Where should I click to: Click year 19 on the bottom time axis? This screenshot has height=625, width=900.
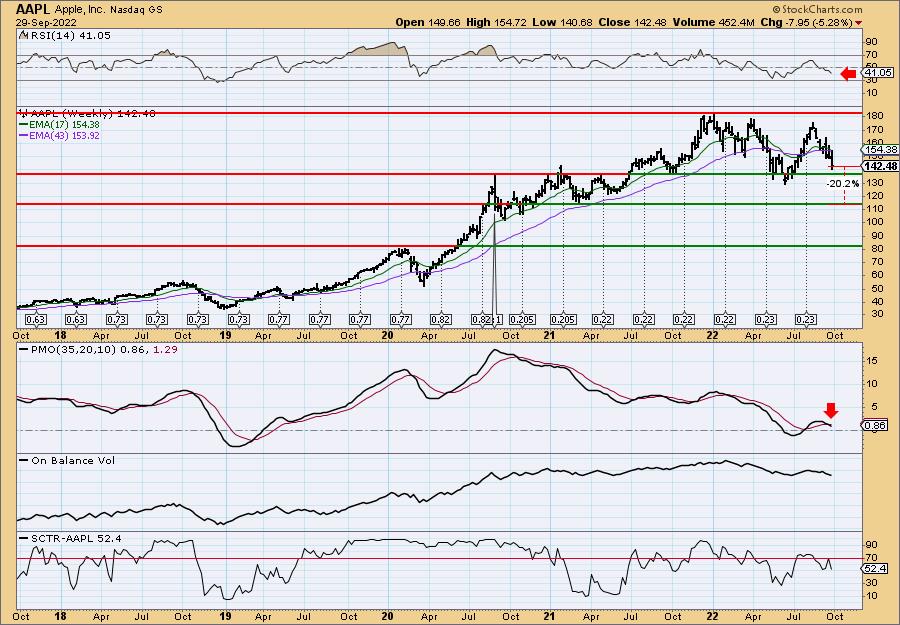(224, 616)
